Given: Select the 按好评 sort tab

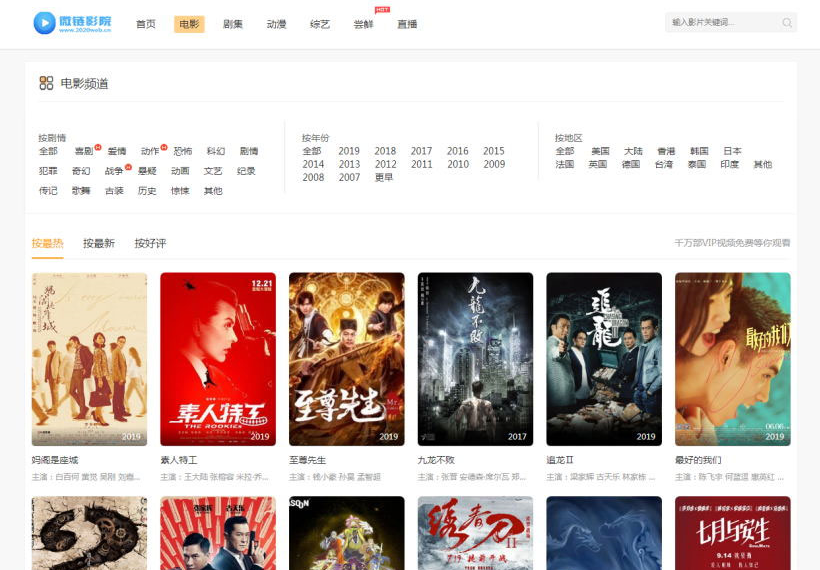Looking at the screenshot, I should 150,243.
